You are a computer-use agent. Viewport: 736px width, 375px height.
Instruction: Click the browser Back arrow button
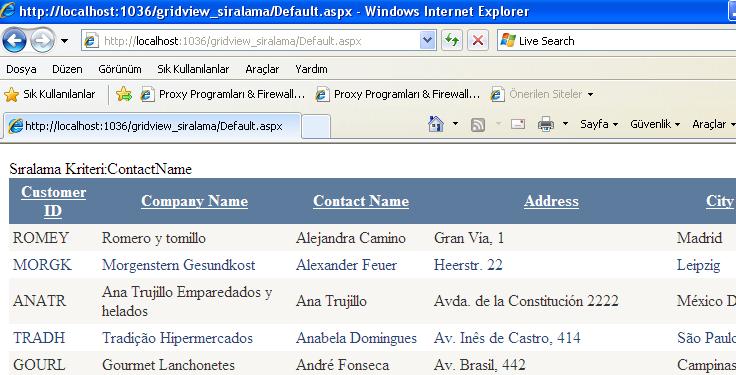pyautogui.click(x=14, y=41)
